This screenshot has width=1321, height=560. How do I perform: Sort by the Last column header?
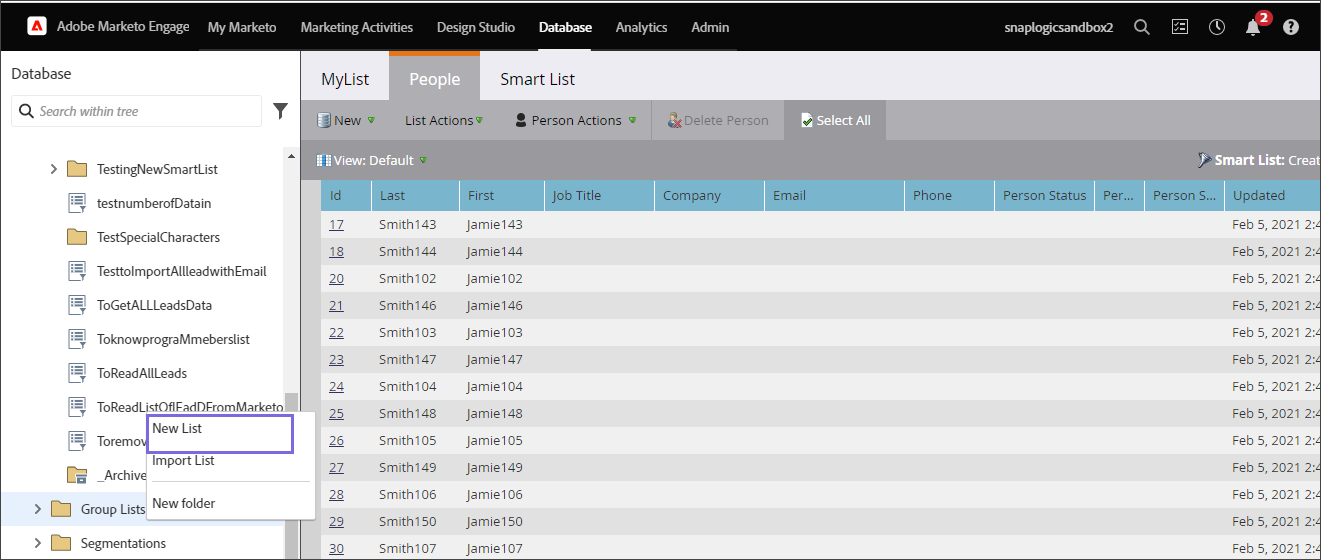click(x=415, y=195)
